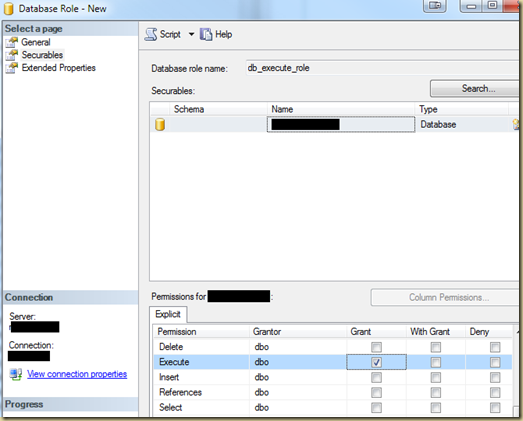This screenshot has height=421, width=523.
Task: Click the Deny column header
Action: tap(488, 332)
